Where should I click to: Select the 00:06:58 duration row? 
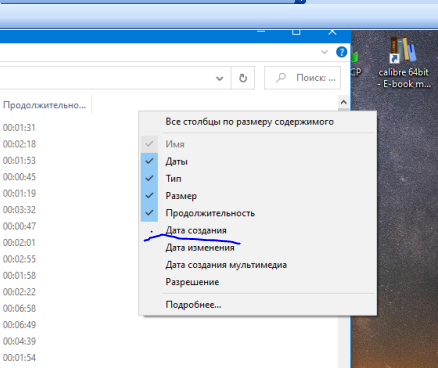click(19, 308)
